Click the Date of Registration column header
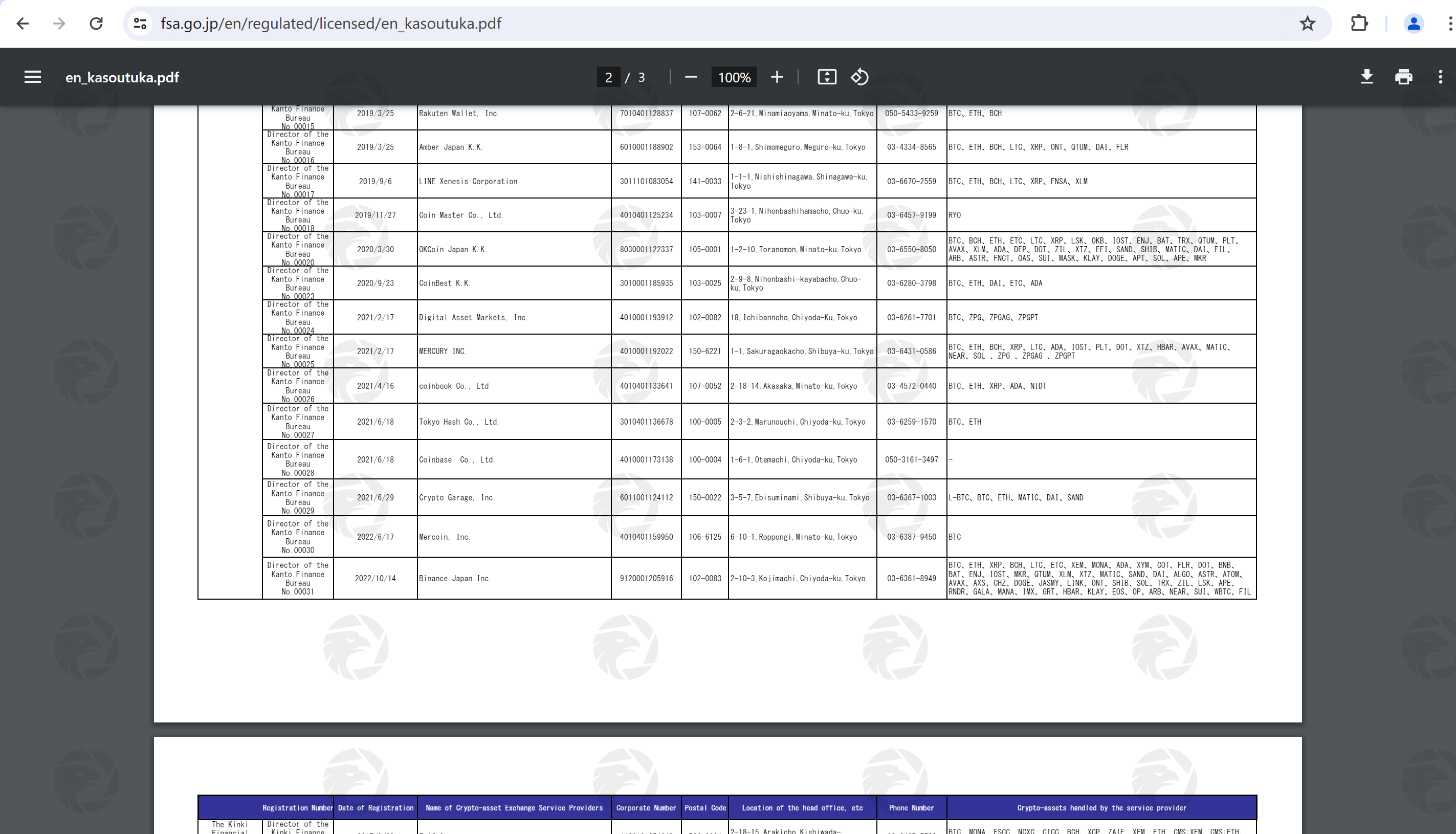The width and height of the screenshot is (1456, 834). 376,808
